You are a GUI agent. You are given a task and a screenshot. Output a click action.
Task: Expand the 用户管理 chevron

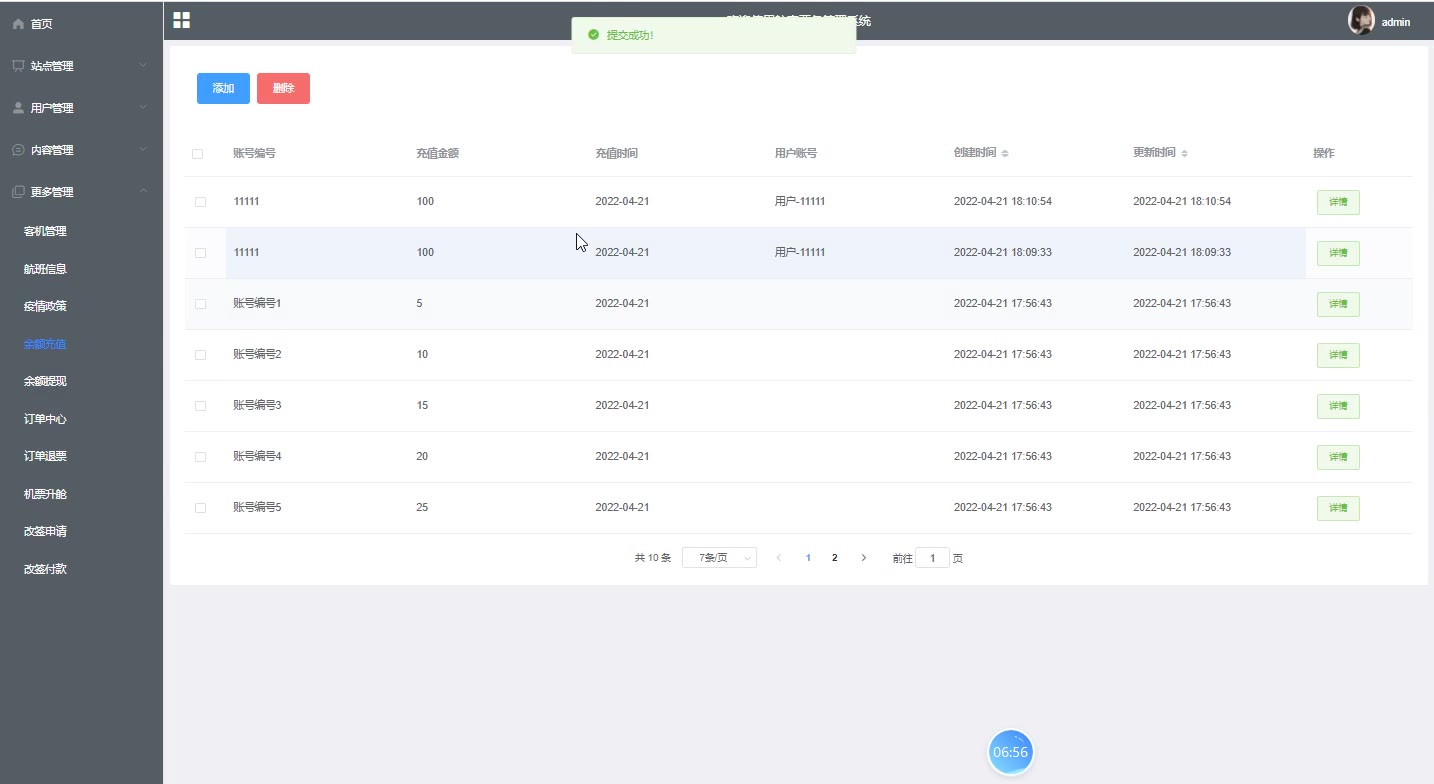(x=143, y=108)
